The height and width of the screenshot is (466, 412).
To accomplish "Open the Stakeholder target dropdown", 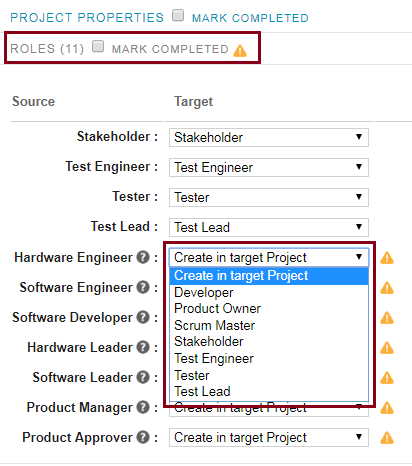I will (269, 137).
